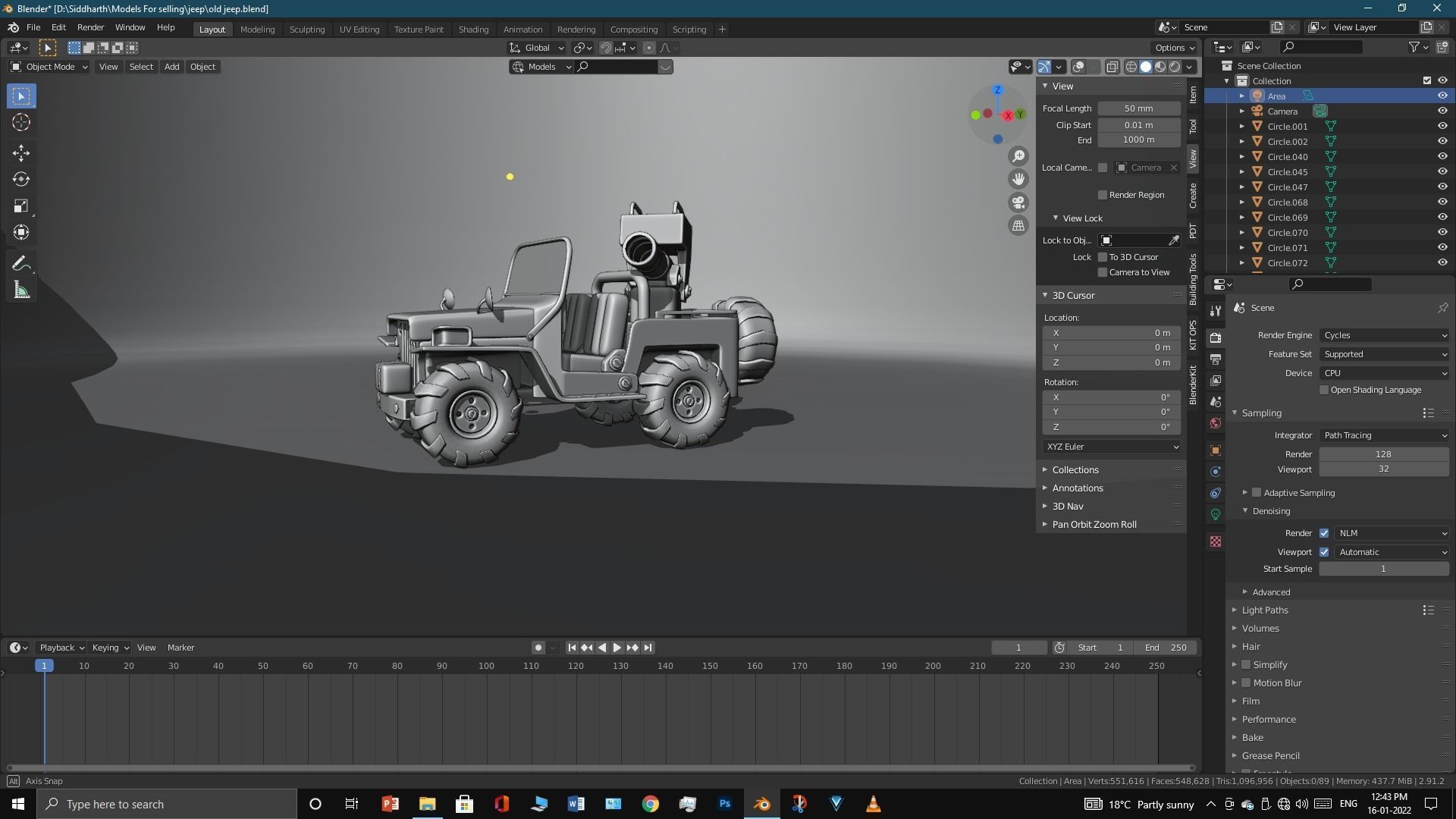Adjust the Clip Start 0.01 m field

coord(1139,125)
